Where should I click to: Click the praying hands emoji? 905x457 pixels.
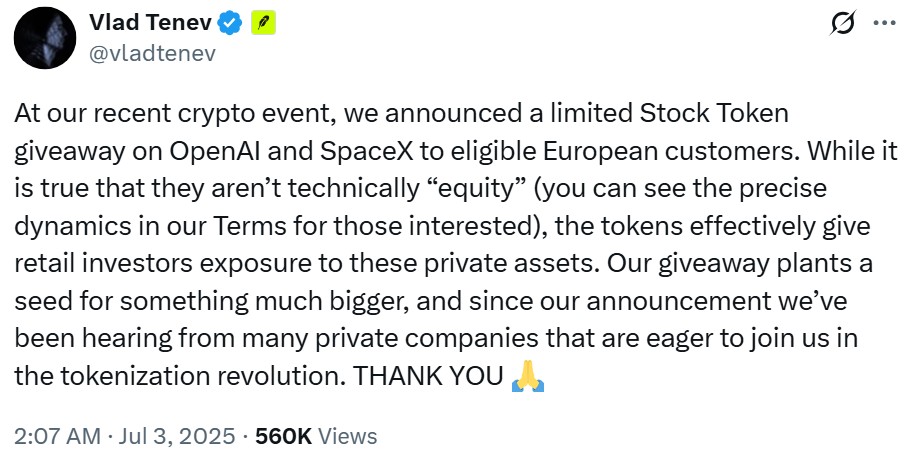tap(527, 376)
